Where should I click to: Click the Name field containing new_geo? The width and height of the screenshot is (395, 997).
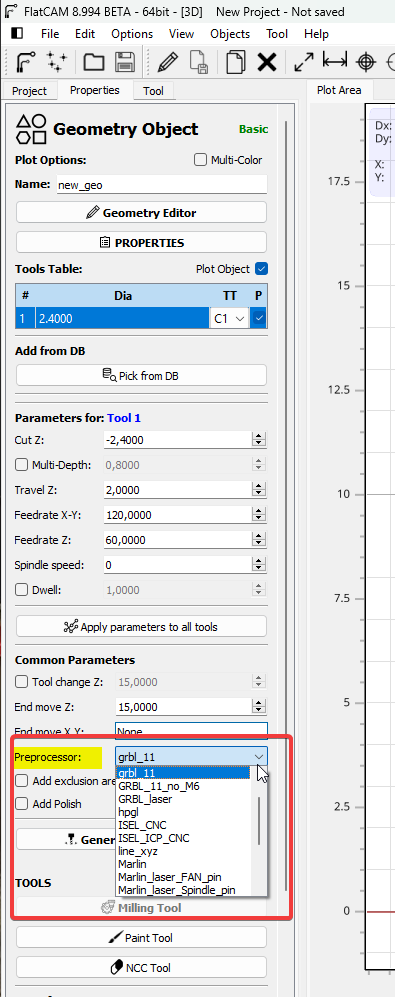pyautogui.click(x=162, y=185)
